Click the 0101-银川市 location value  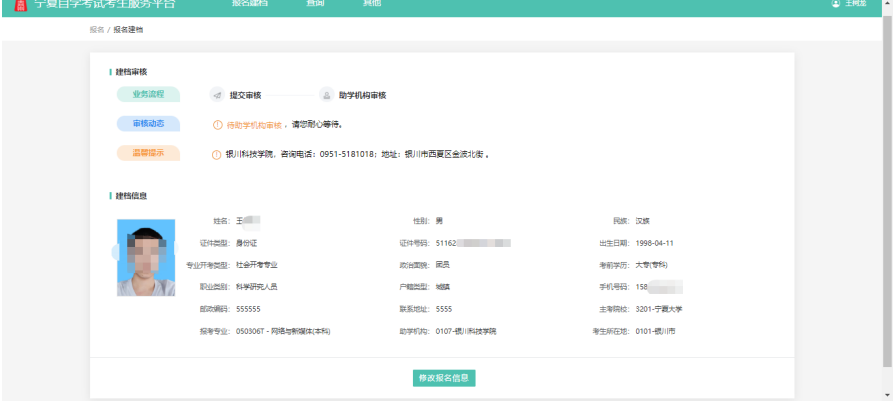[655, 332]
